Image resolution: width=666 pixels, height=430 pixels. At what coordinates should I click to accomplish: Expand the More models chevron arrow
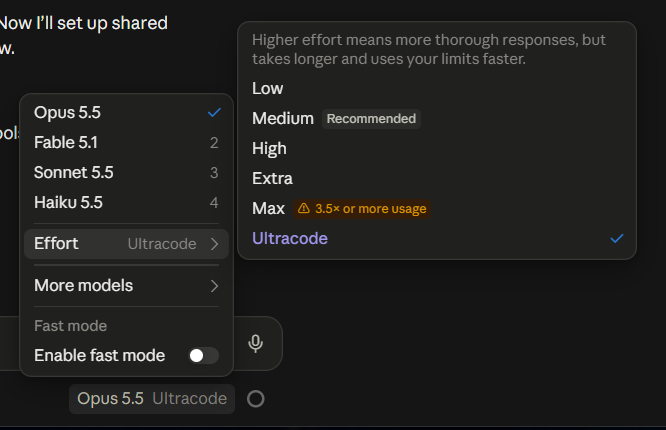pyautogui.click(x=214, y=286)
